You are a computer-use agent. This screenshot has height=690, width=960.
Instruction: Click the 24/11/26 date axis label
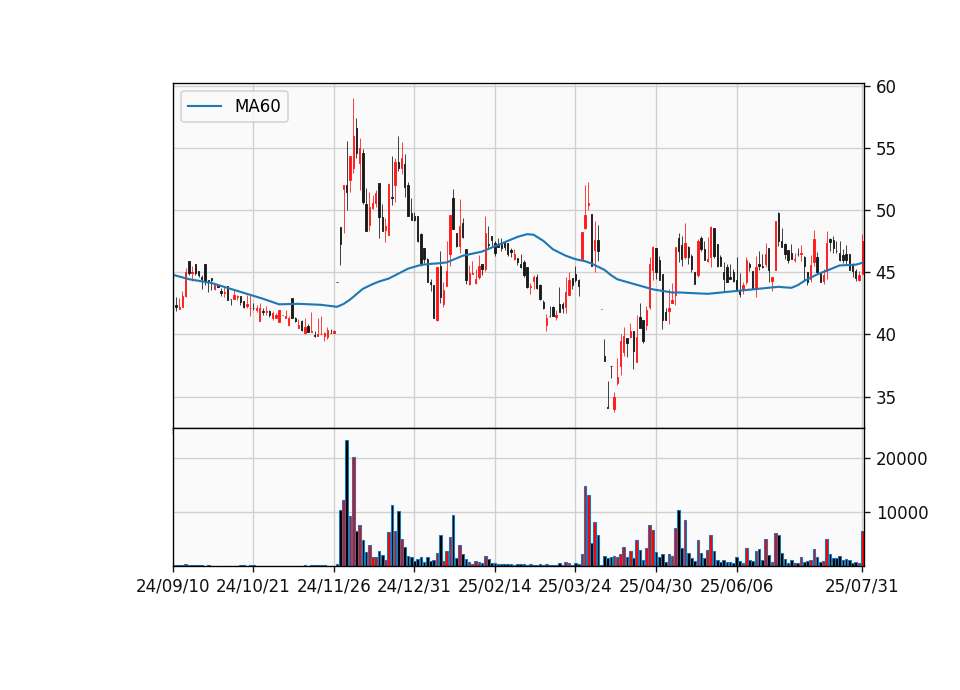pos(334,586)
